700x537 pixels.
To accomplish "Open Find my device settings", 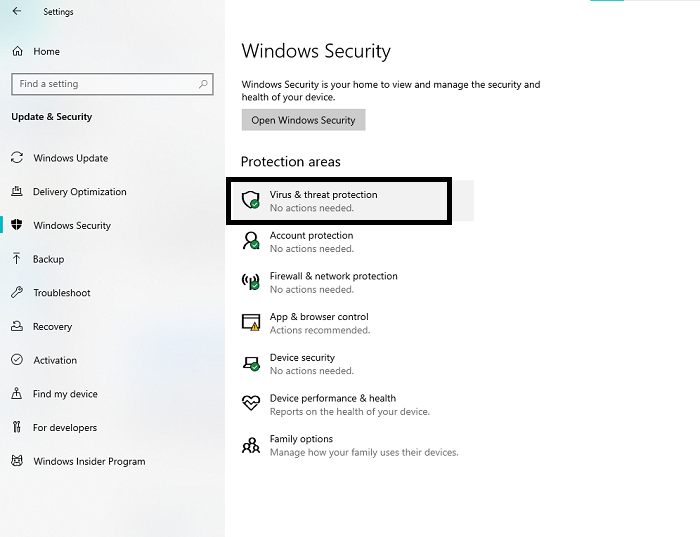I will pos(65,394).
